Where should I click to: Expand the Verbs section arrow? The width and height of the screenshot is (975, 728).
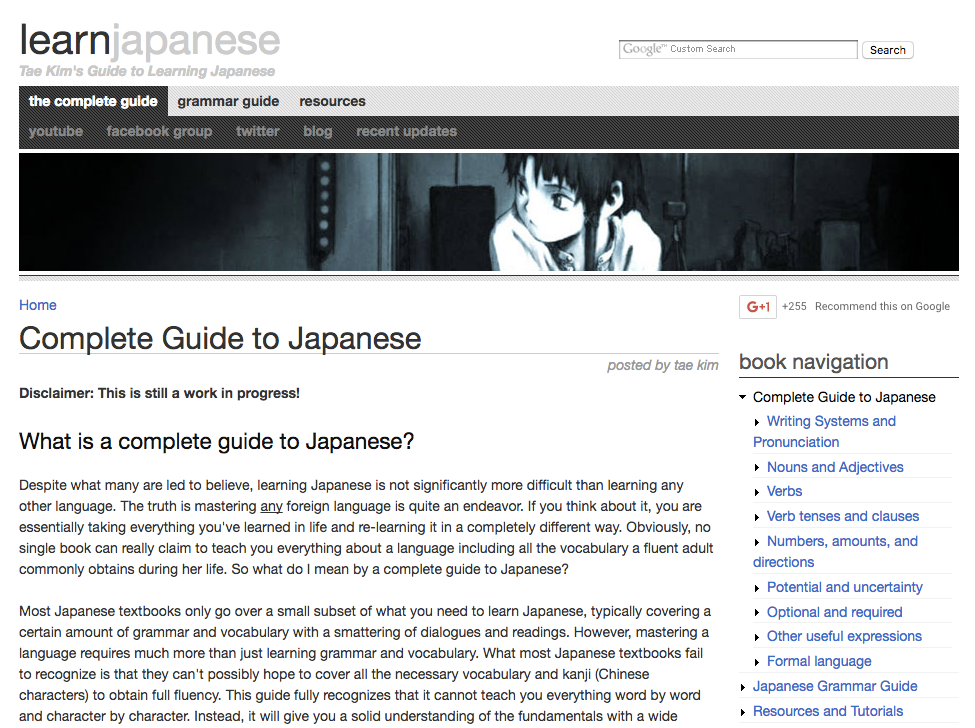(x=757, y=492)
